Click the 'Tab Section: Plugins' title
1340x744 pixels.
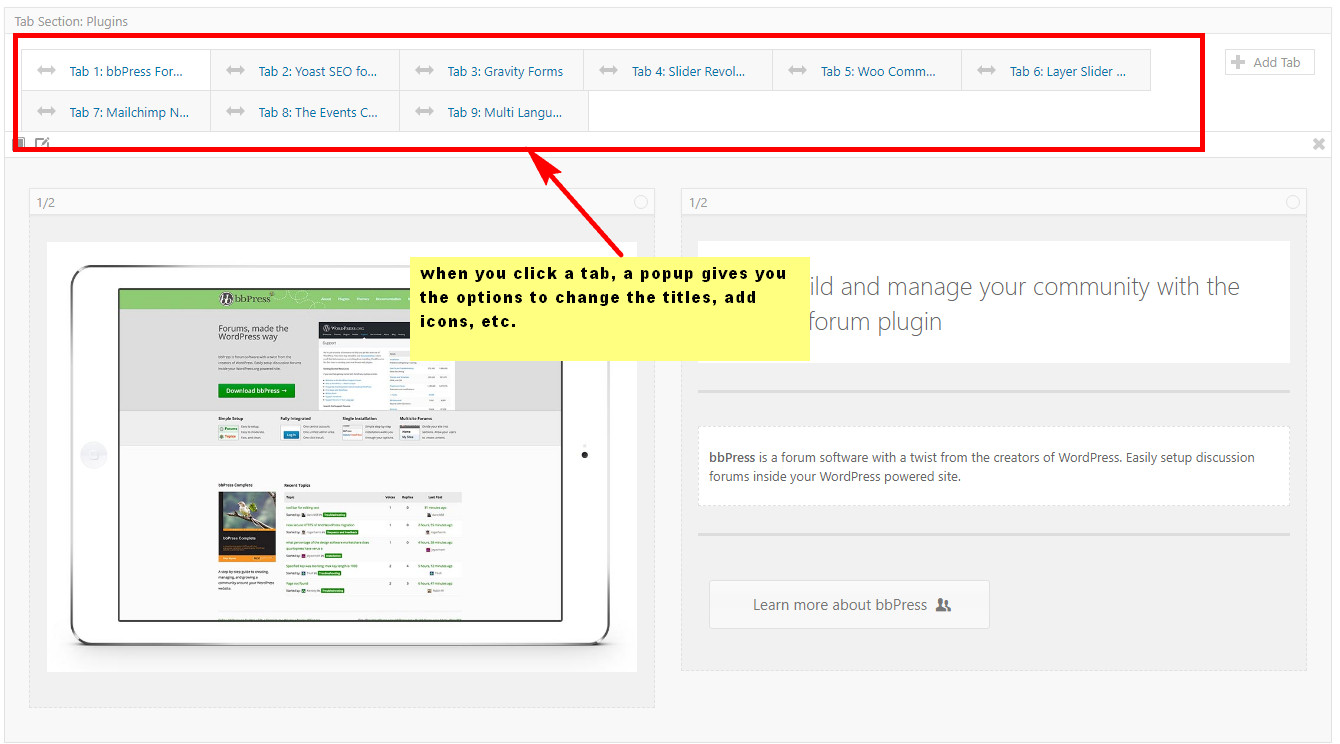click(71, 21)
